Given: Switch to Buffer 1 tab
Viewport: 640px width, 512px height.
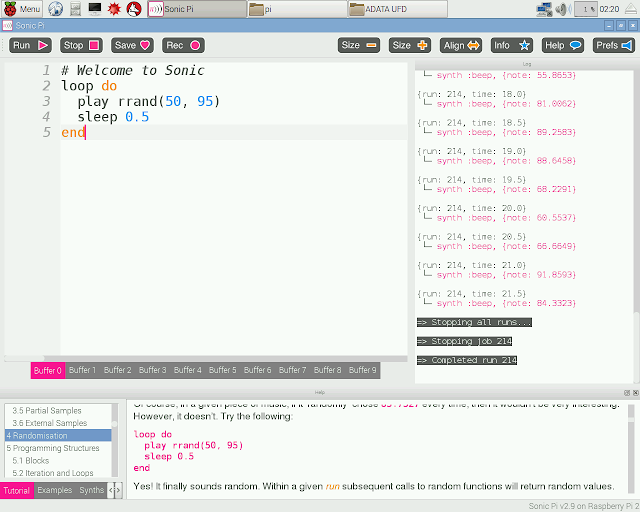Looking at the screenshot, I should click(82, 370).
